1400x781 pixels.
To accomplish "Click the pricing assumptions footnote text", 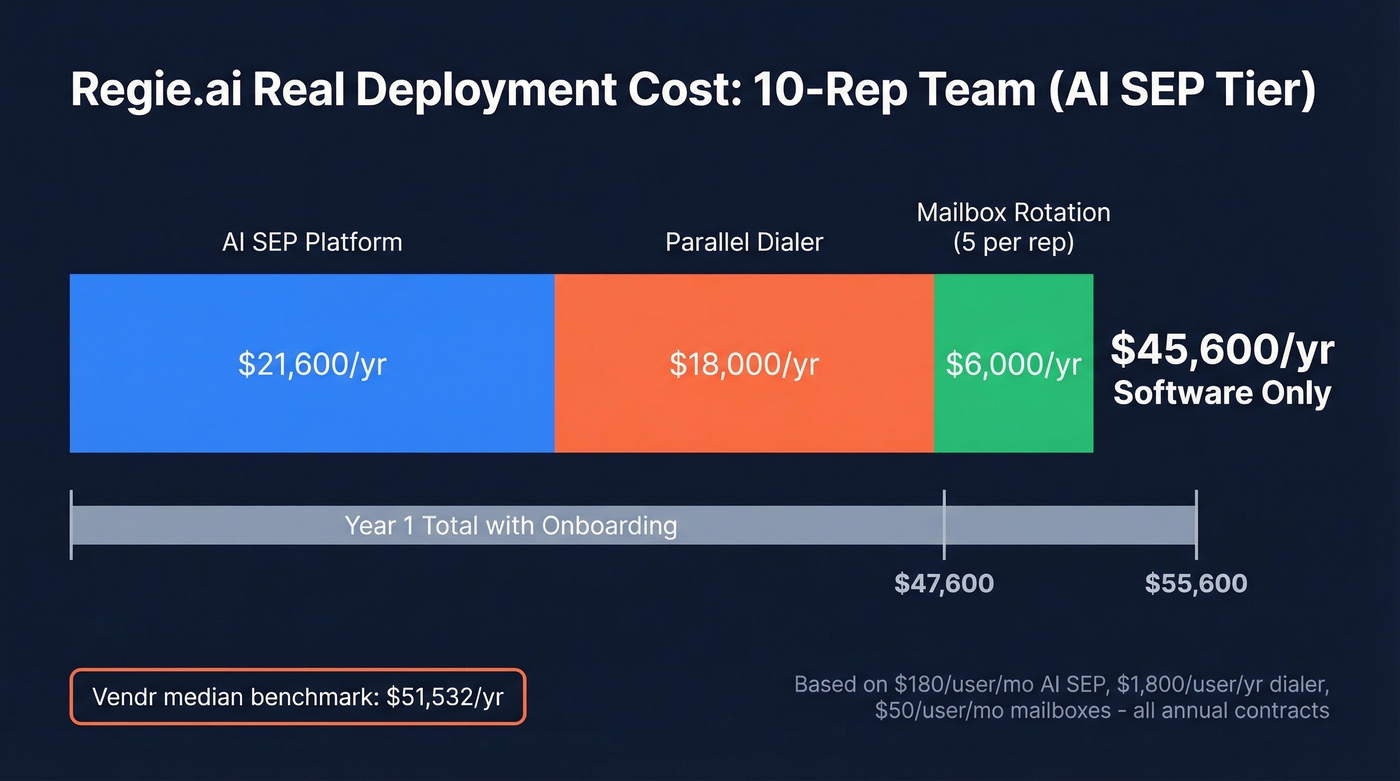I will [x=1060, y=697].
